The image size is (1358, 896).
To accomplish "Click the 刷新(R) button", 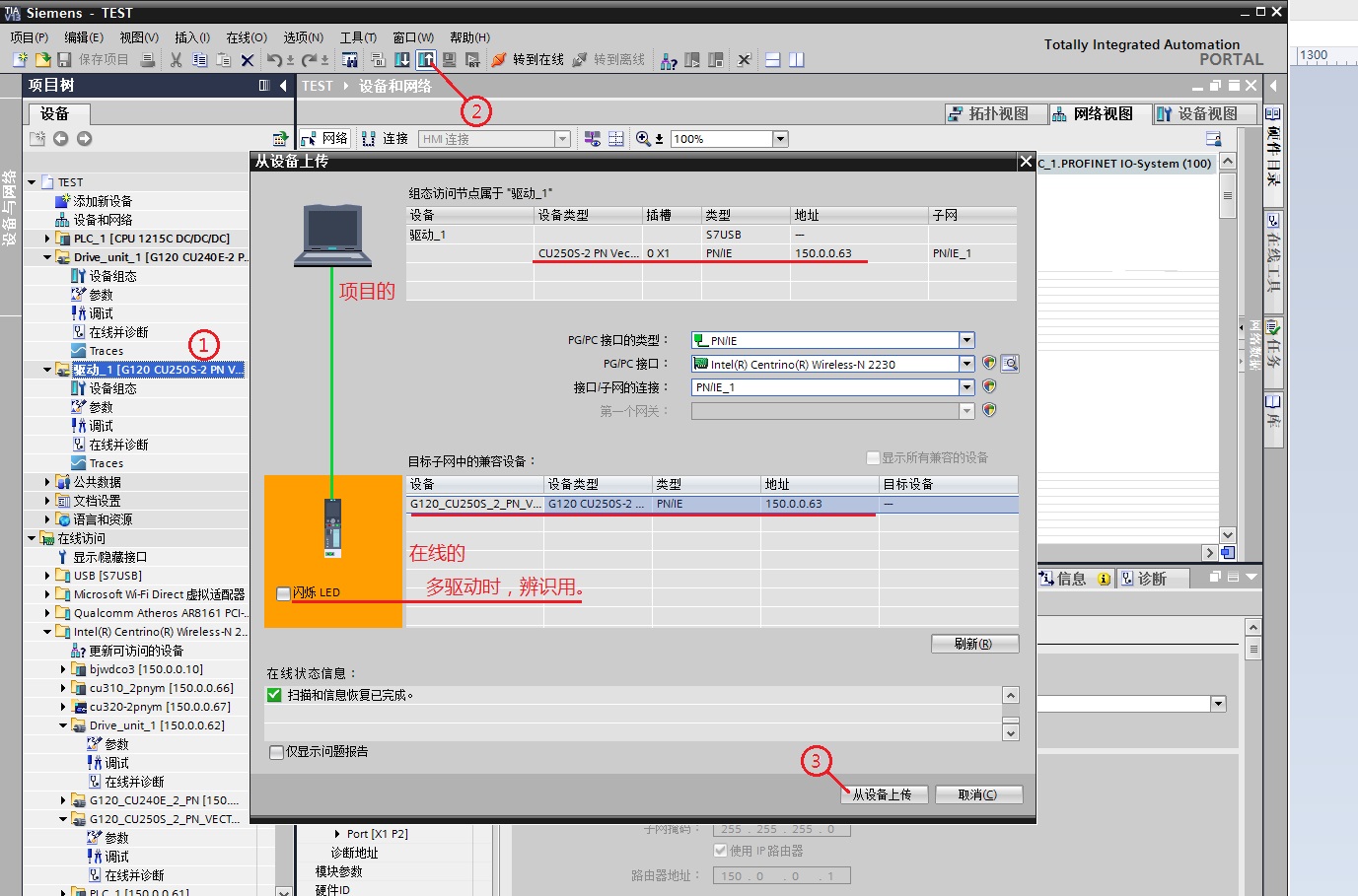I will click(x=974, y=644).
